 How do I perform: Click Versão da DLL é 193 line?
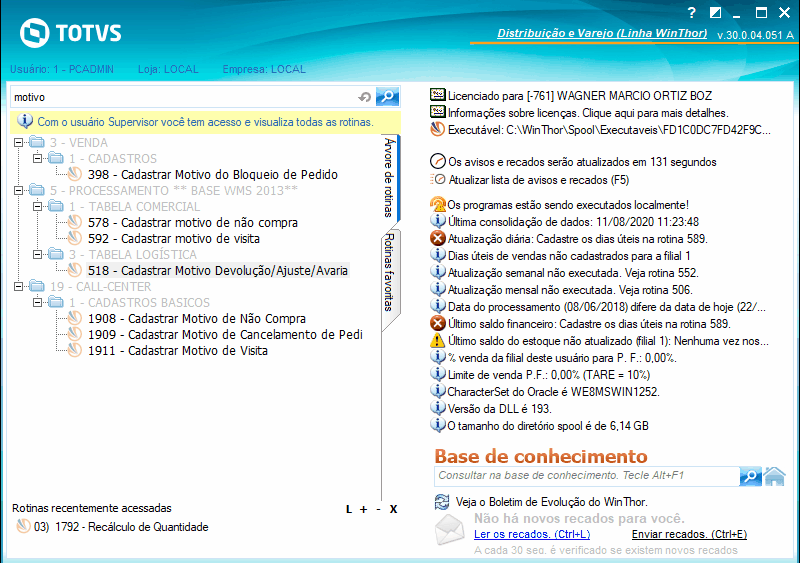click(499, 408)
